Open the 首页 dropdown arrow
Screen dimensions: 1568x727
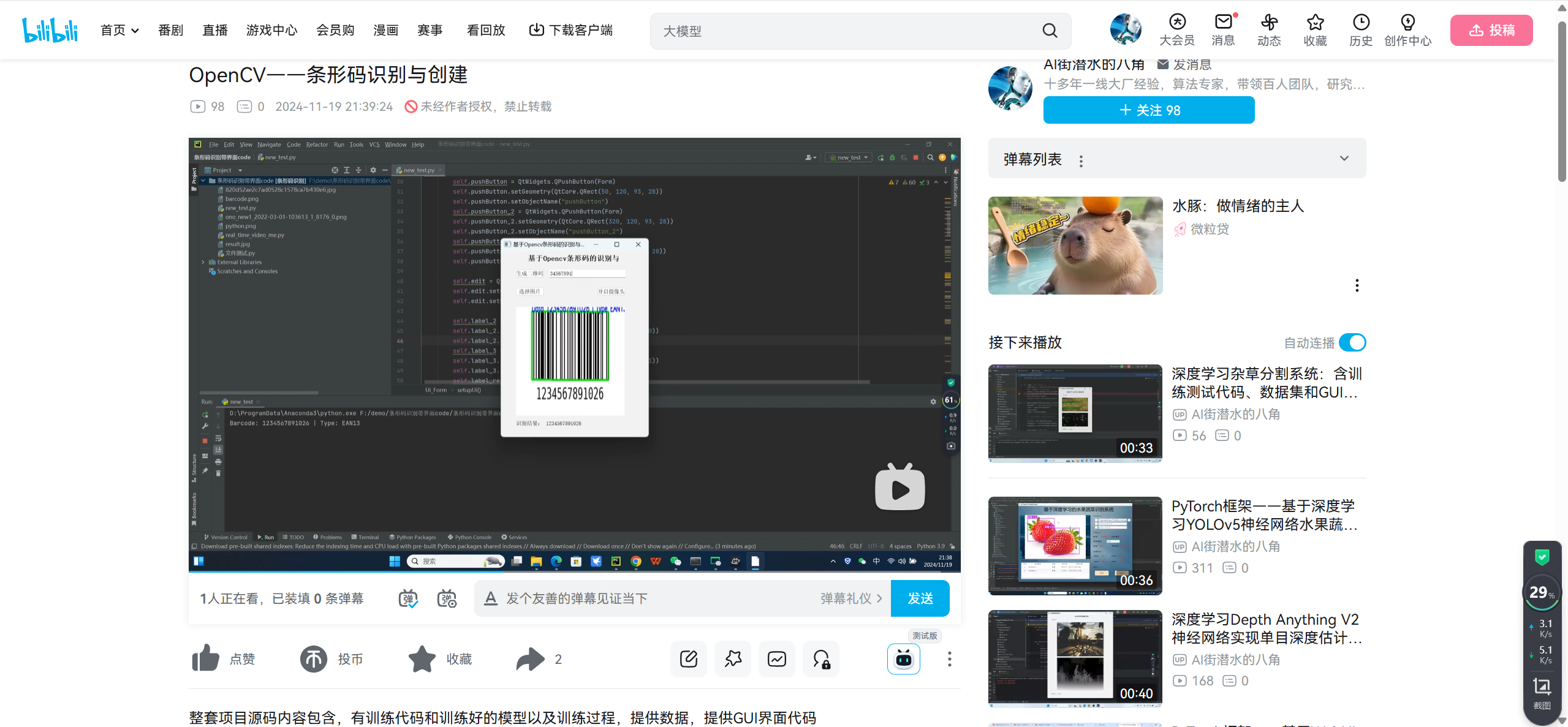point(135,31)
